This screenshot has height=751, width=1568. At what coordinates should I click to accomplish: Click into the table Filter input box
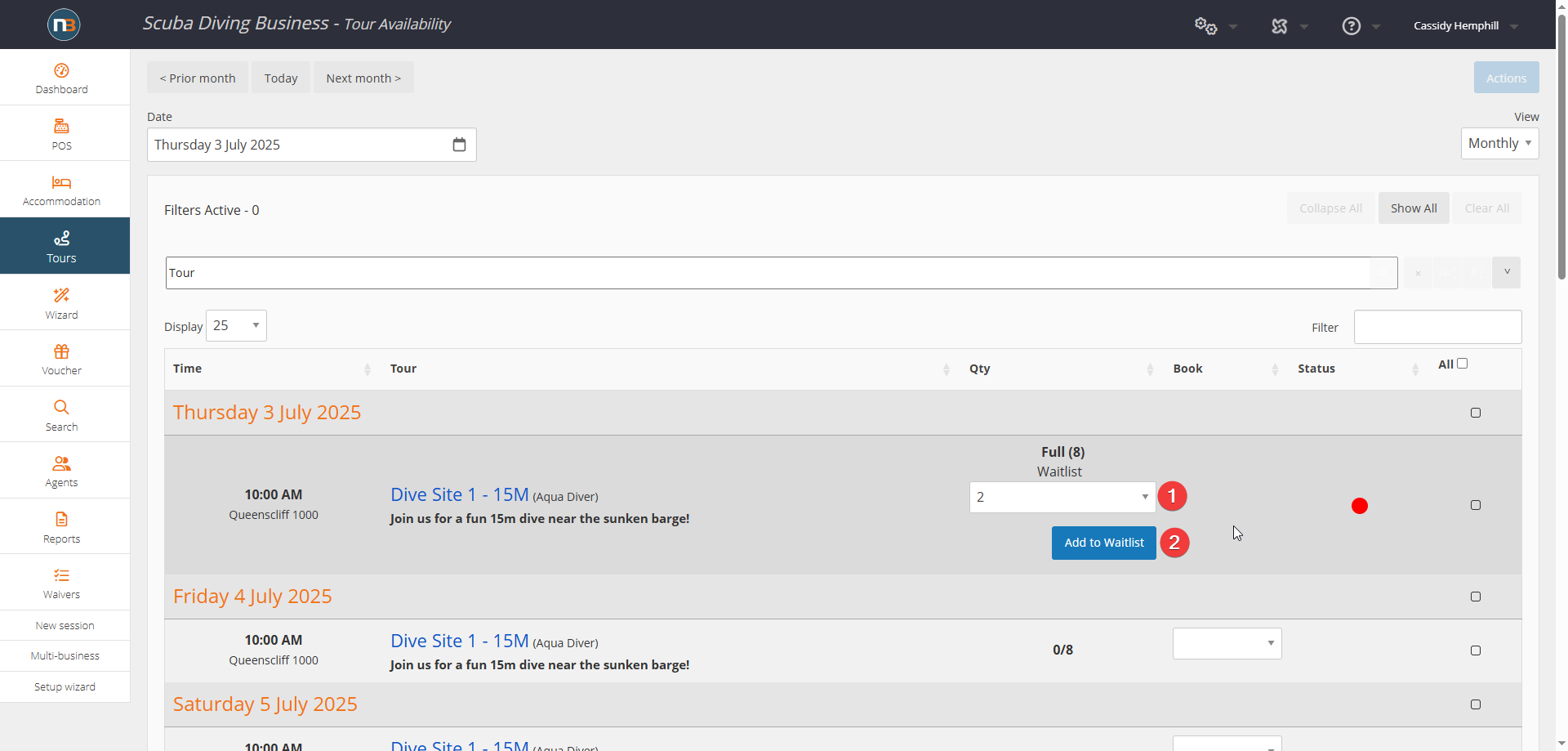(x=1437, y=327)
